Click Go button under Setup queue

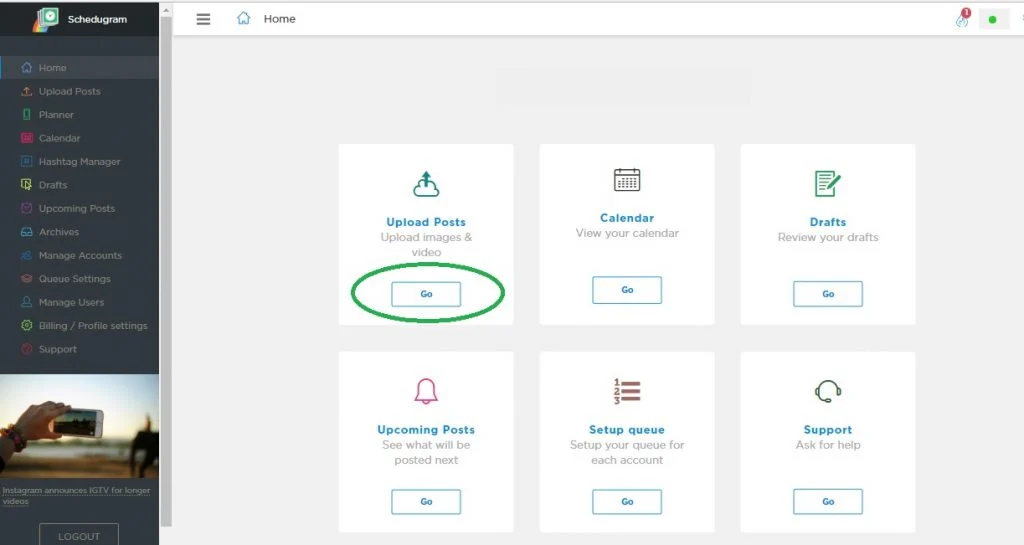627,501
